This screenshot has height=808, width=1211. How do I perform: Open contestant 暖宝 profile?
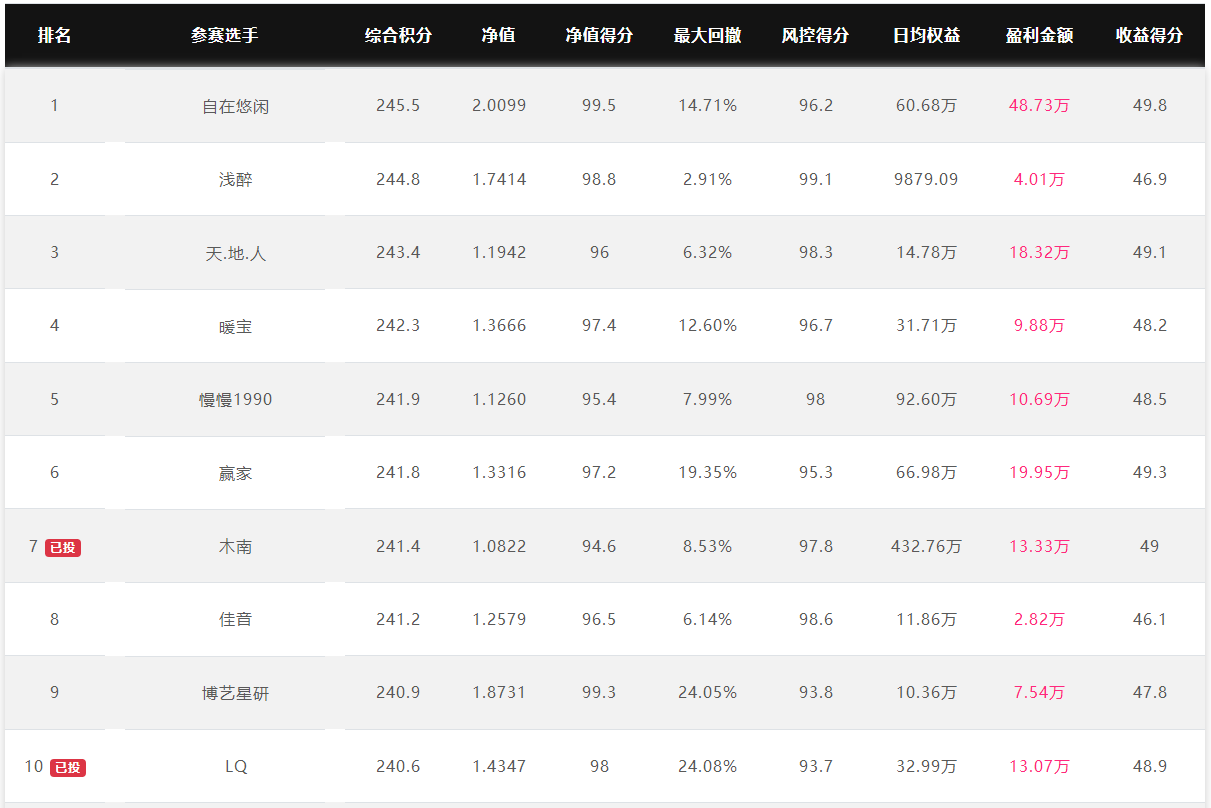(x=235, y=326)
